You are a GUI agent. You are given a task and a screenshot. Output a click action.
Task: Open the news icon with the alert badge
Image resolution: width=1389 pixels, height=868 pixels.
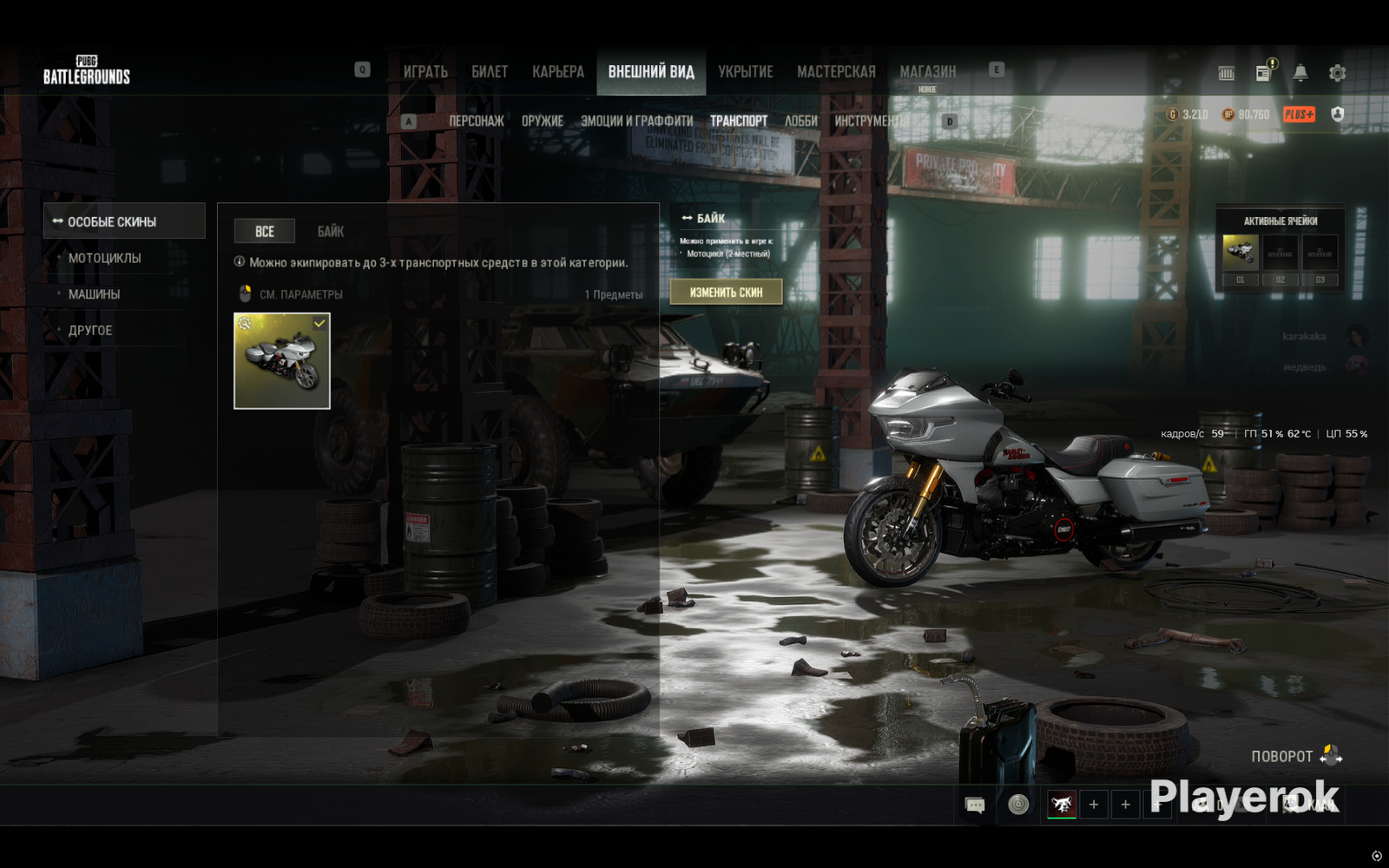(x=1265, y=72)
